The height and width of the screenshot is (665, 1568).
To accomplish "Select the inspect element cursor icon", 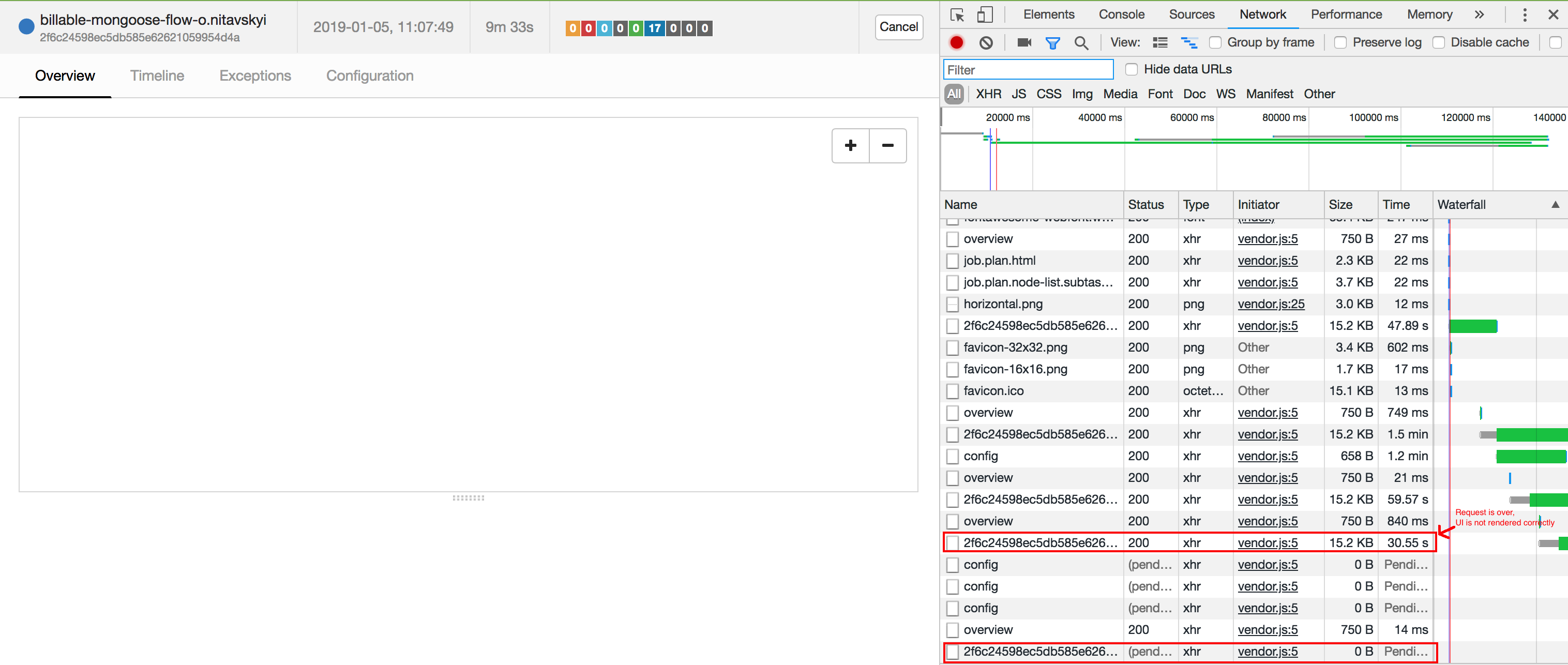I will pos(957,14).
